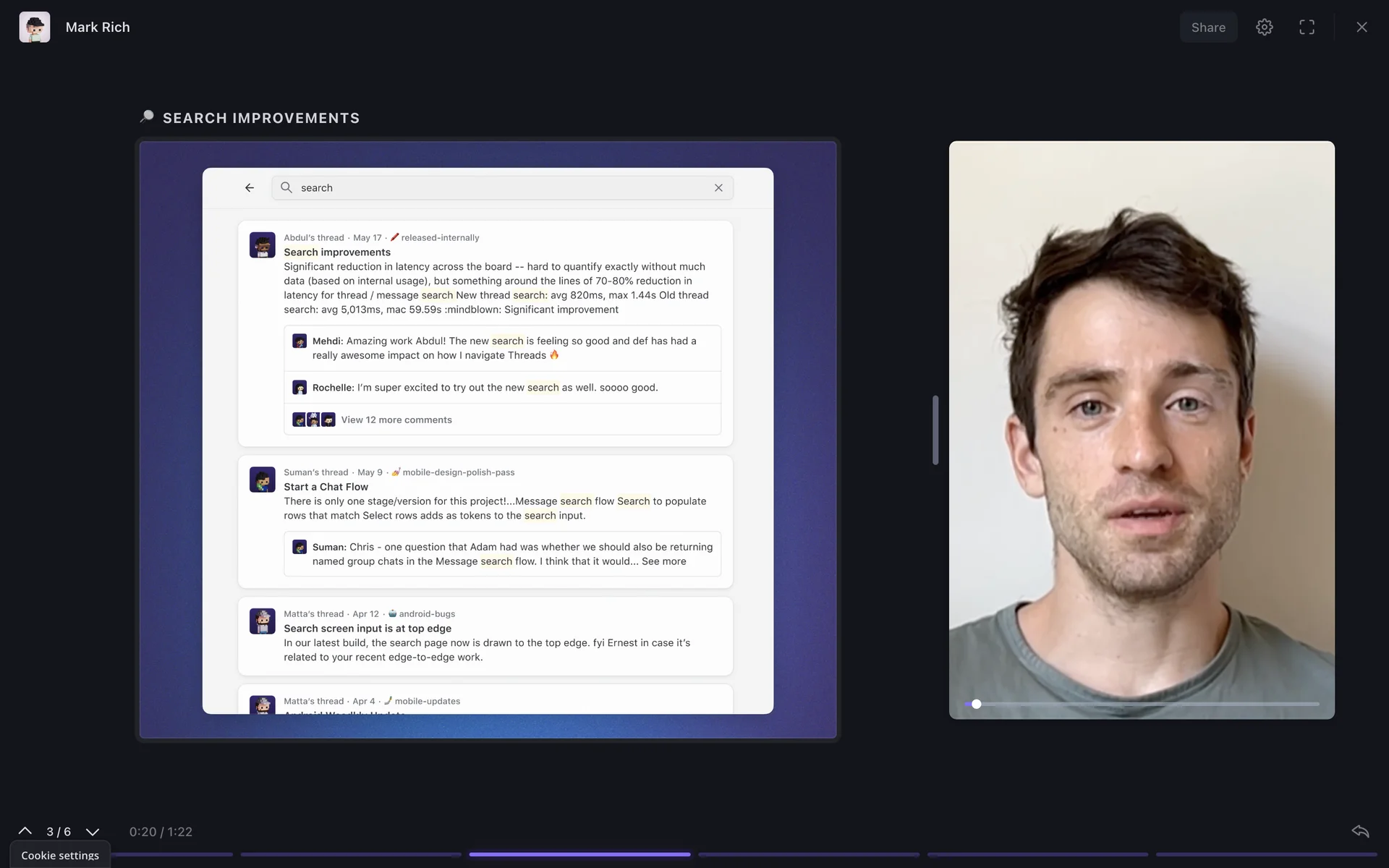
Task: Open Cookie settings
Action: [60, 855]
